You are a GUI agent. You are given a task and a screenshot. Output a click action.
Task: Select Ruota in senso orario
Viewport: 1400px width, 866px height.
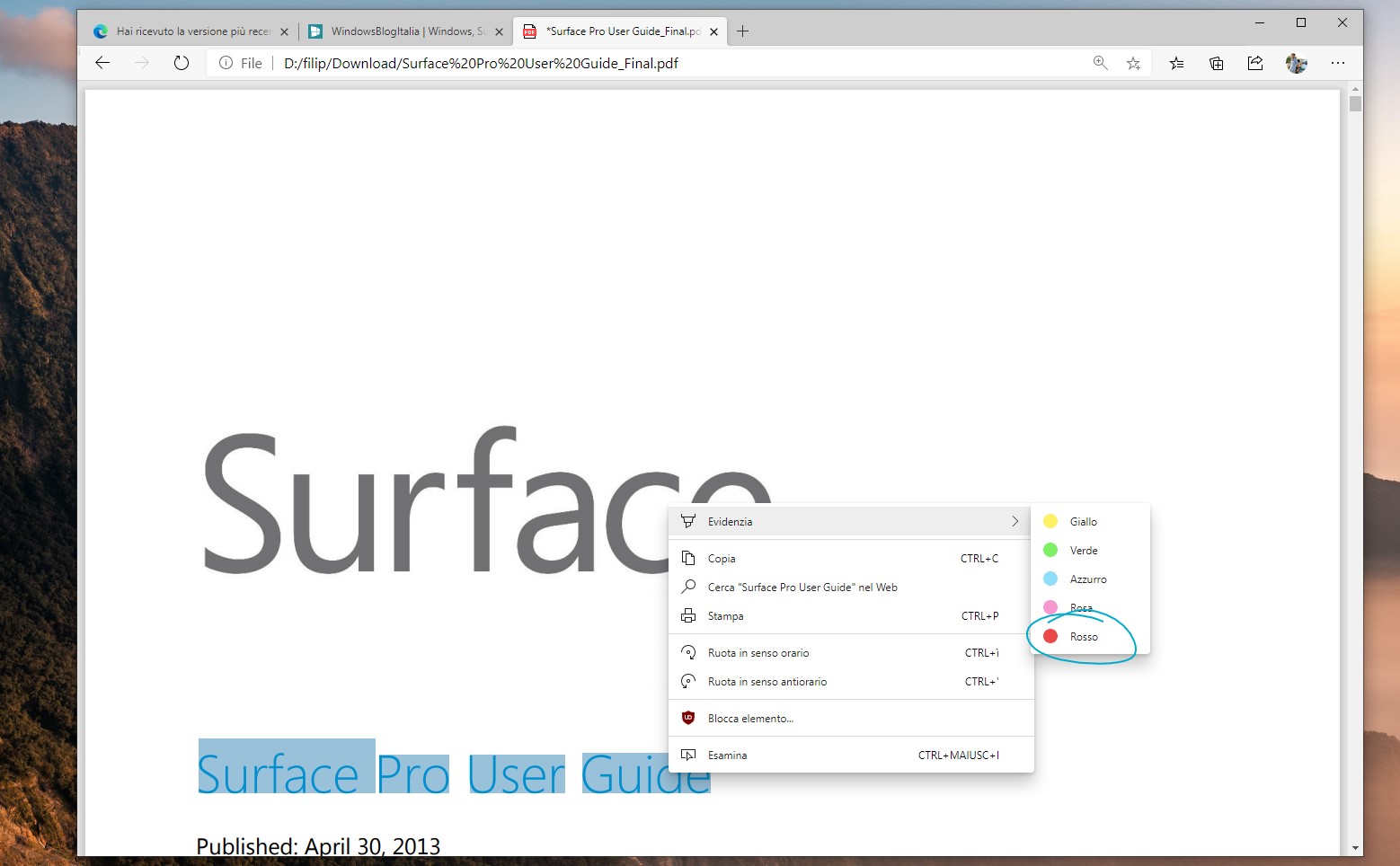tap(851, 652)
